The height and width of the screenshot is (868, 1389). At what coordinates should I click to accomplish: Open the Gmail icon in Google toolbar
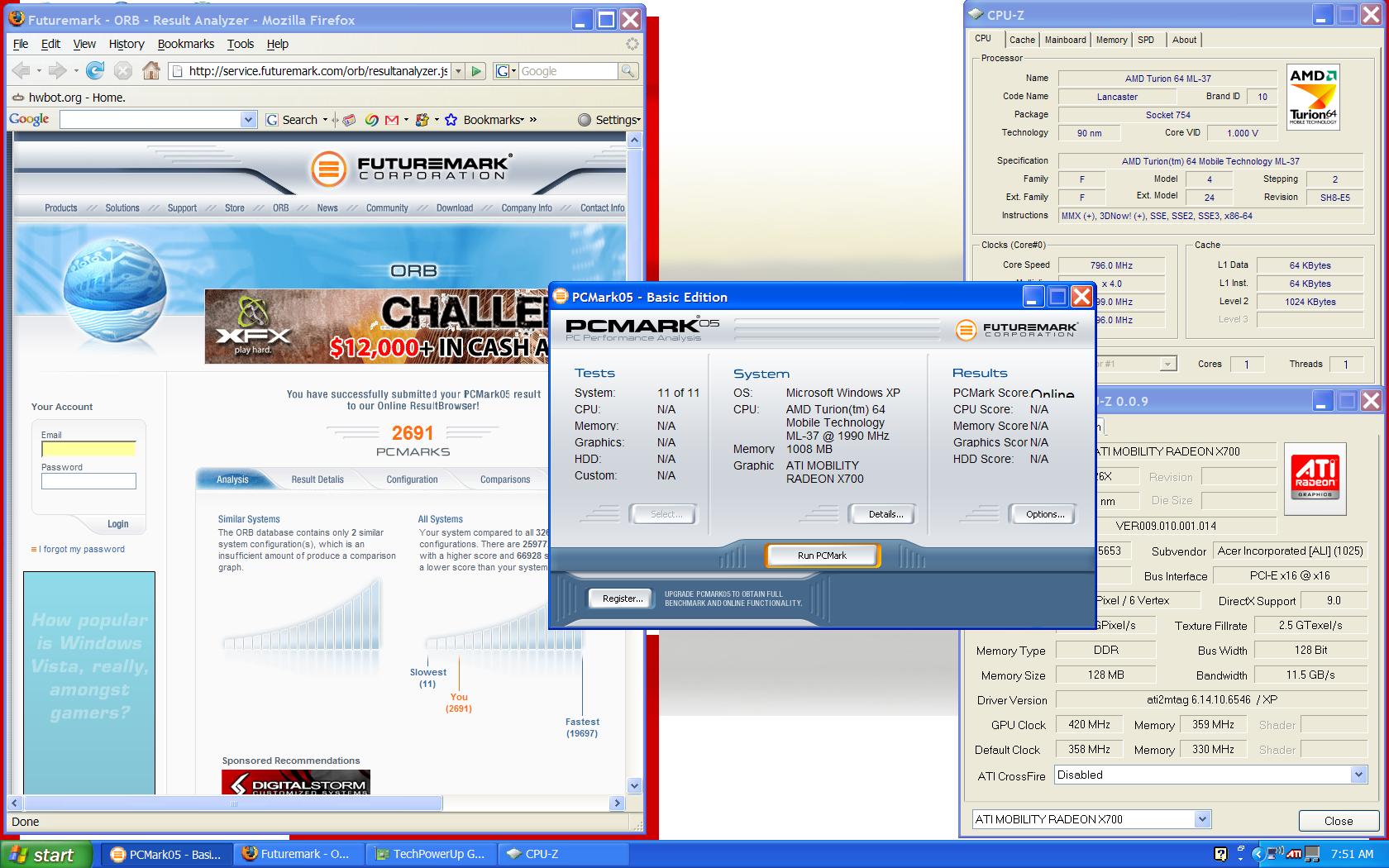coord(392,120)
